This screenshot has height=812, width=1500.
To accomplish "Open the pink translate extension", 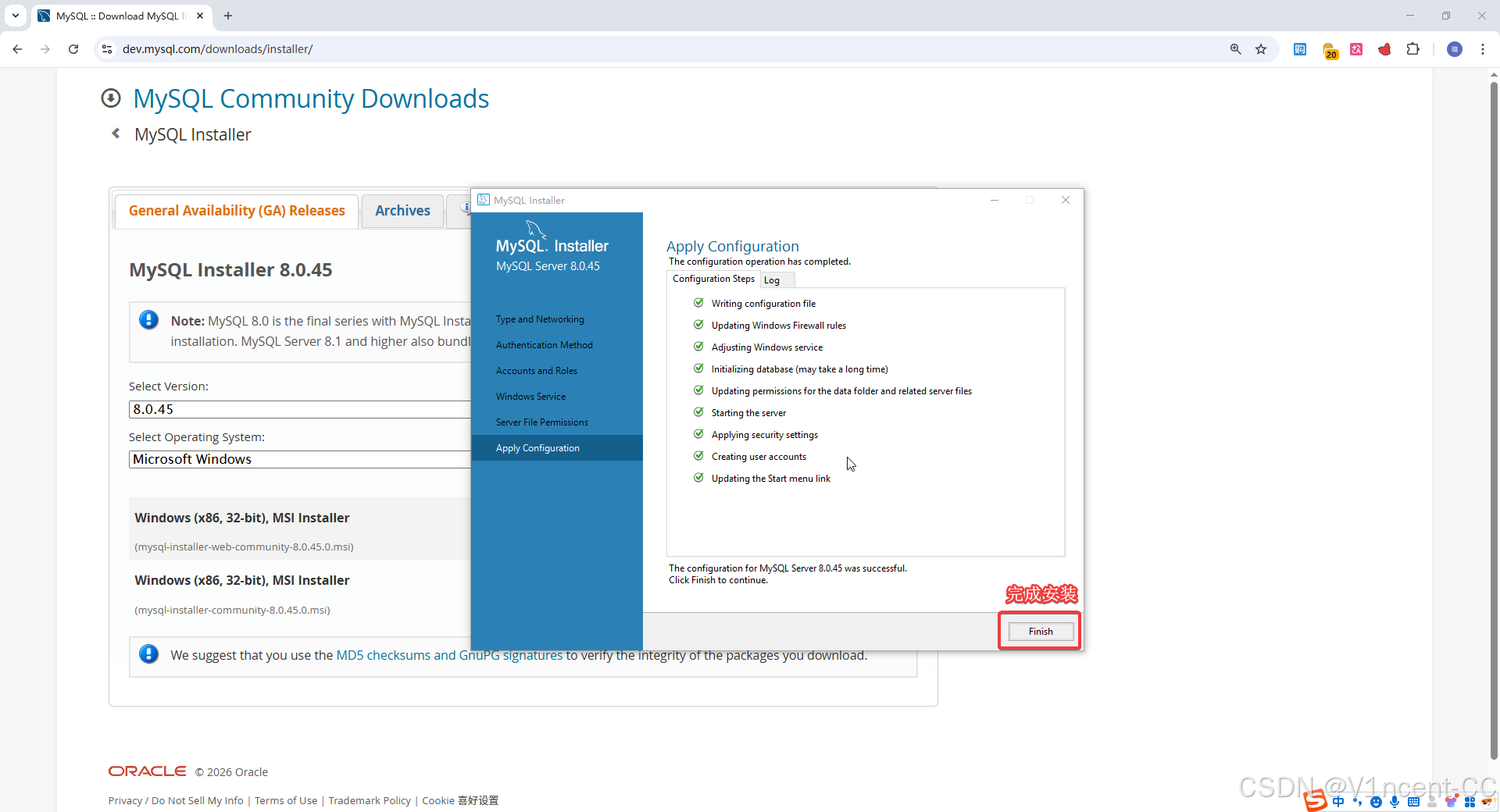I will click(1356, 49).
